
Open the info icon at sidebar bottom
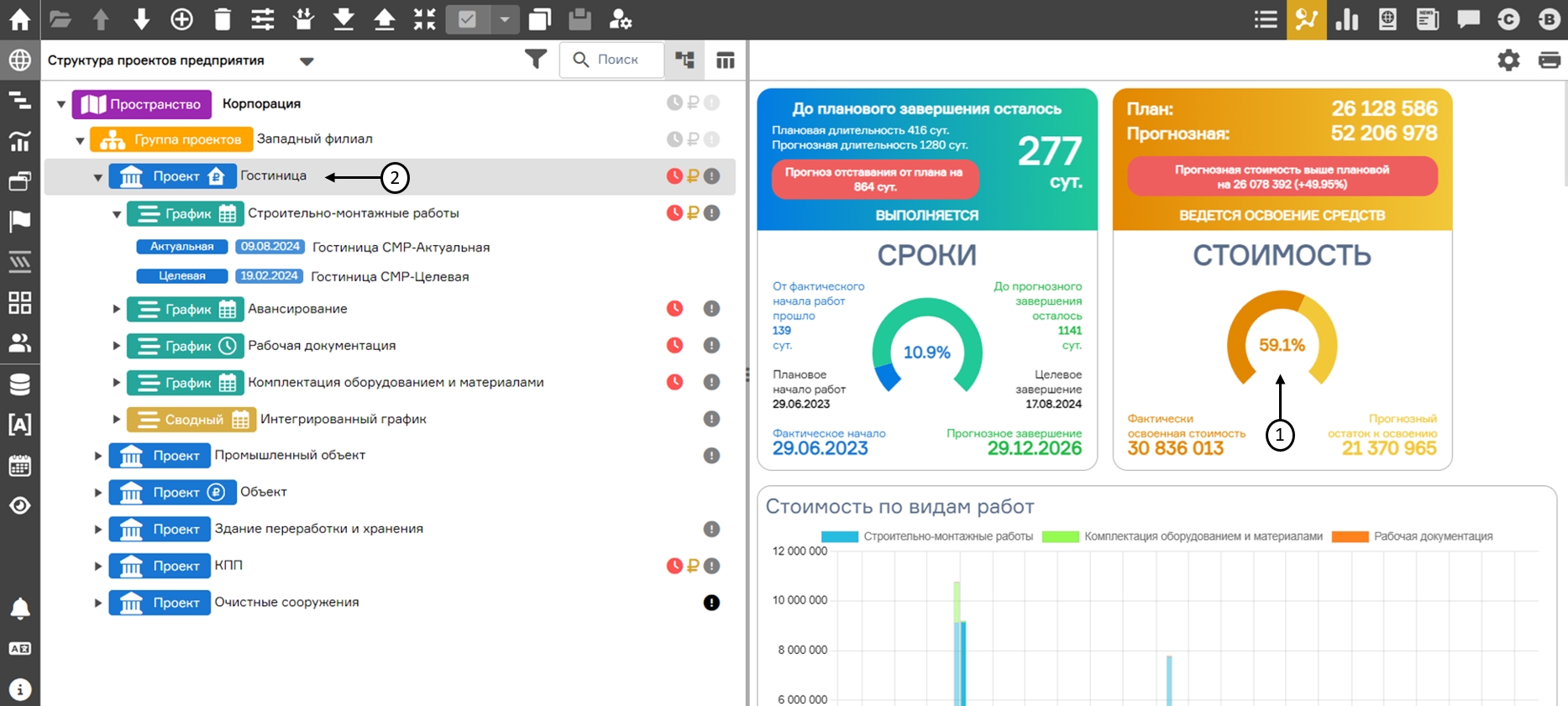point(19,689)
